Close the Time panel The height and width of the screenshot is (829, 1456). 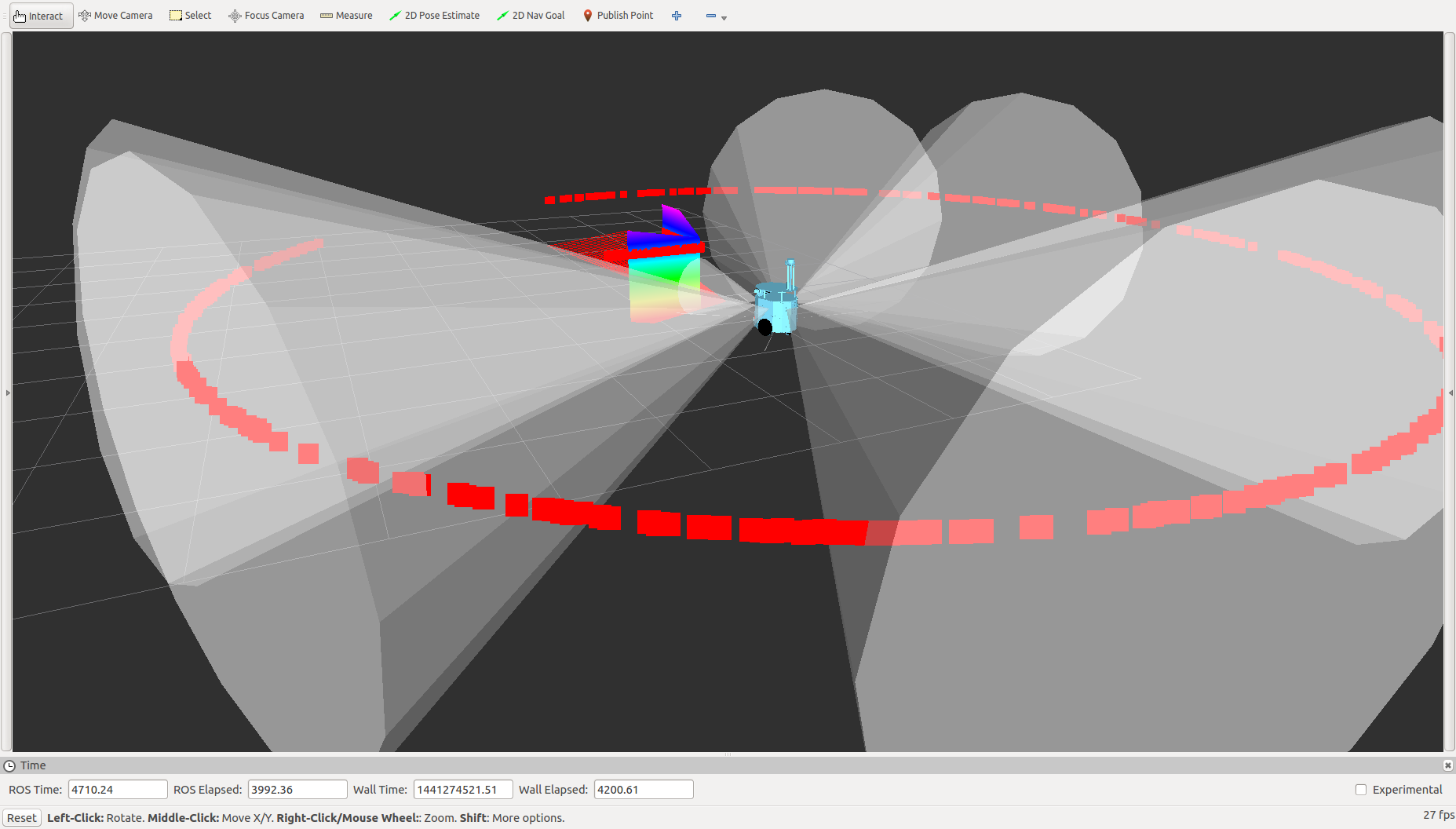1447,765
